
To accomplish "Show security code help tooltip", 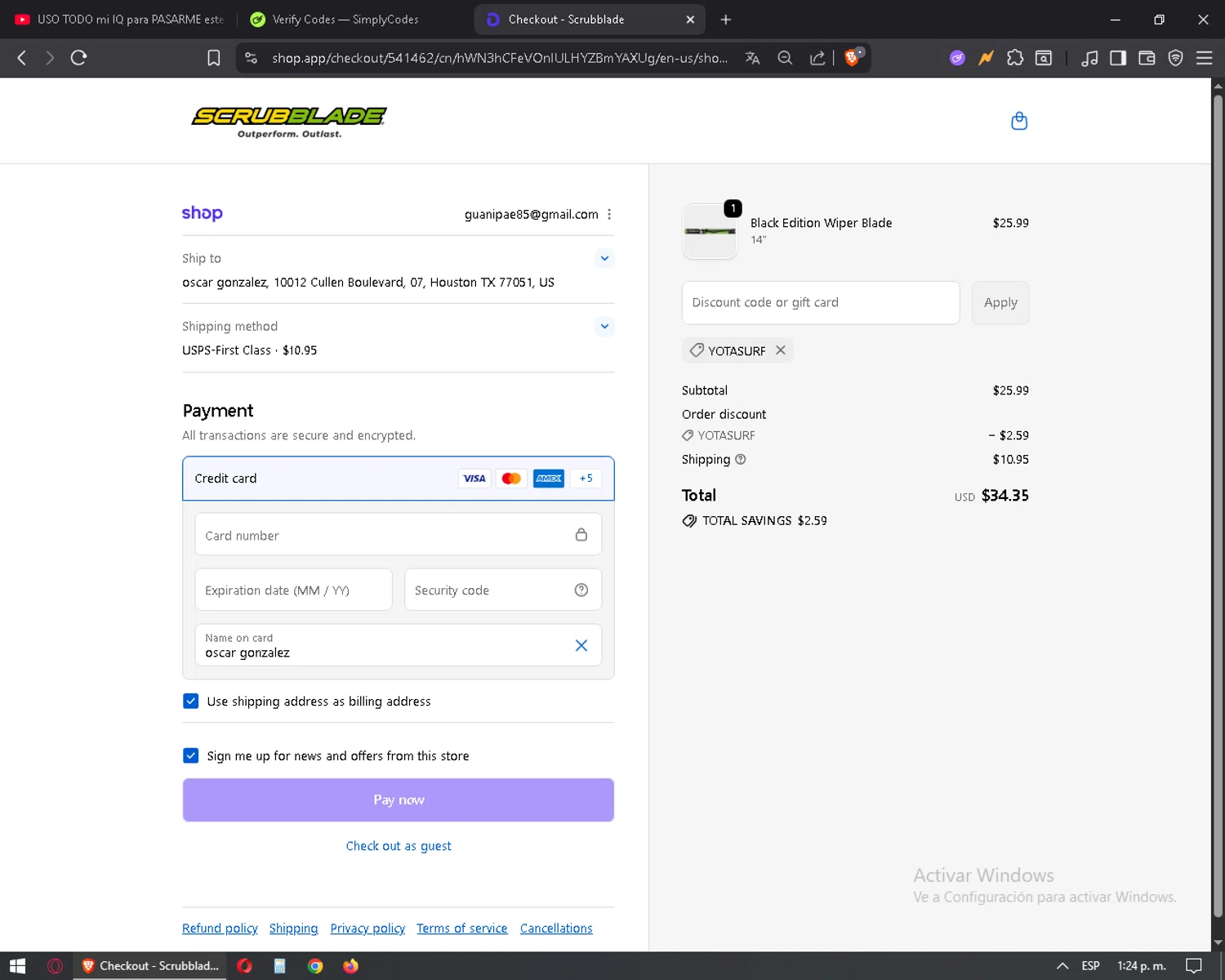I will click(581, 590).
